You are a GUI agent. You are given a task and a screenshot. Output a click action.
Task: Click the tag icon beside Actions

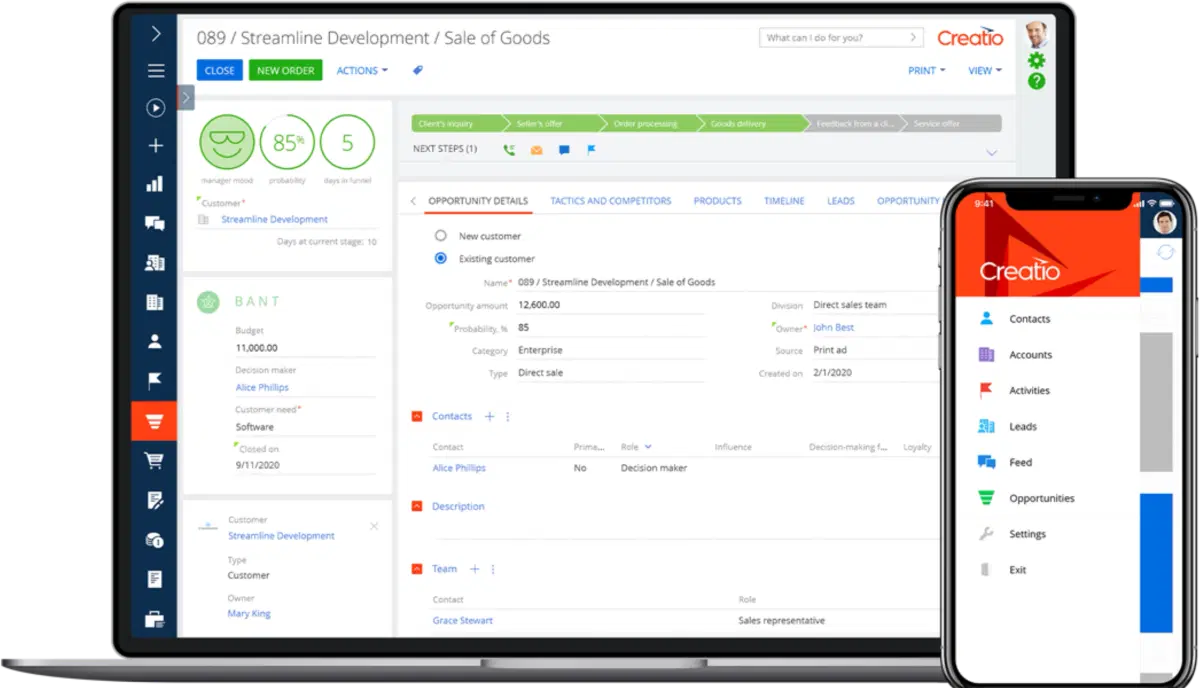click(x=418, y=70)
